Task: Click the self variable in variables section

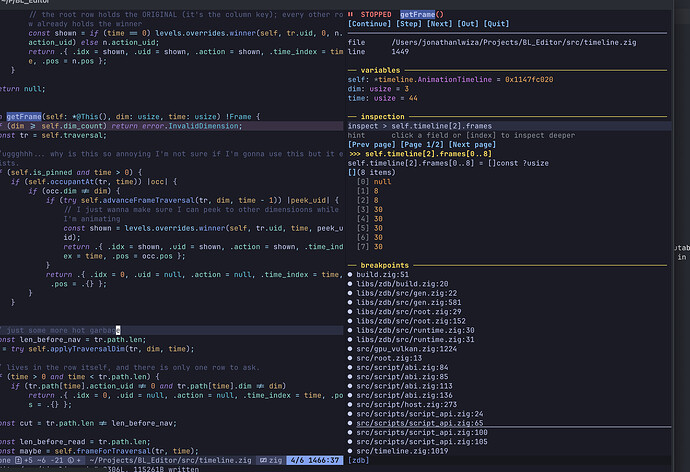Action: tap(451, 80)
